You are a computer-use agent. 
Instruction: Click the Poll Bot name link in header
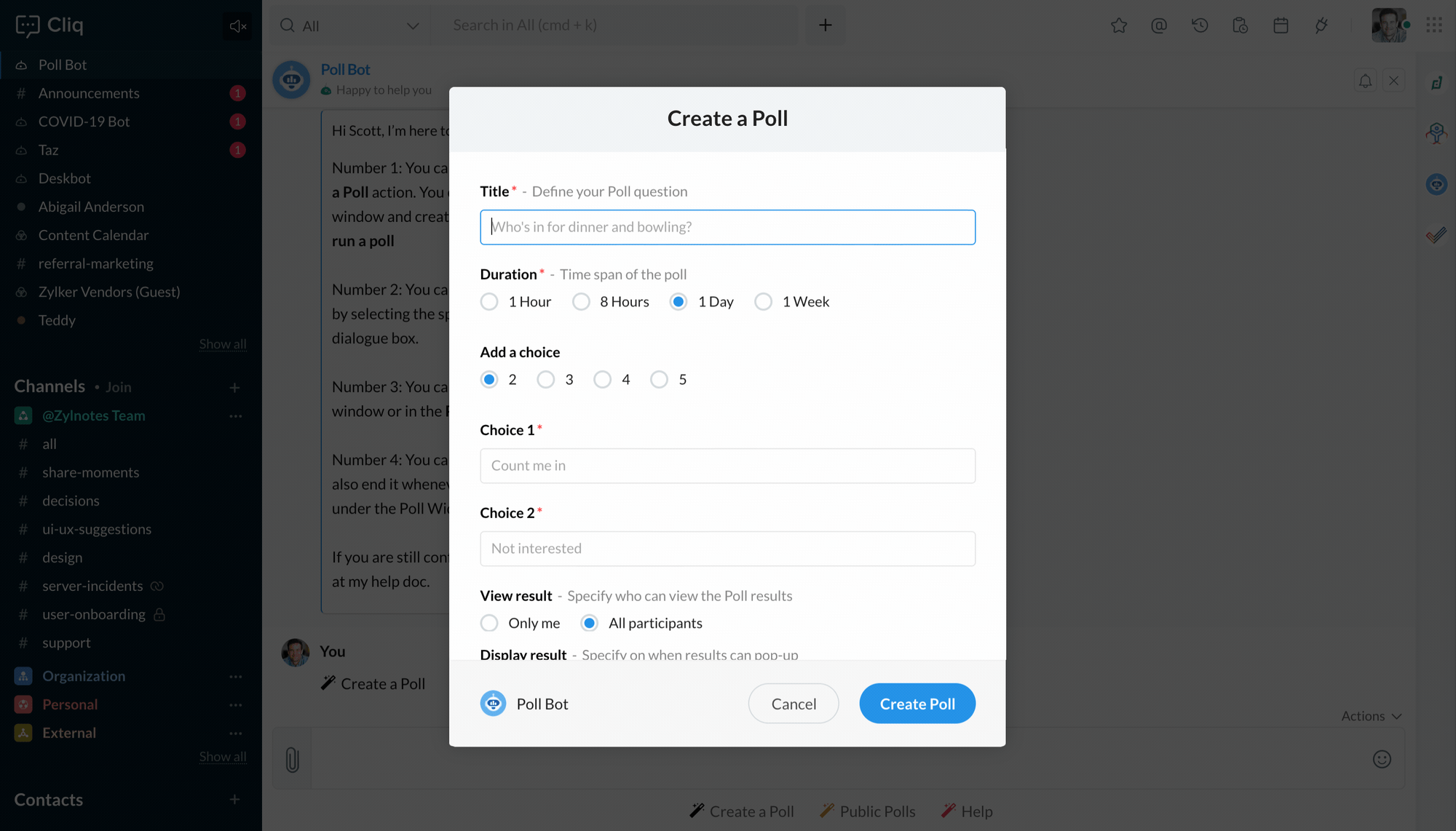[346, 70]
